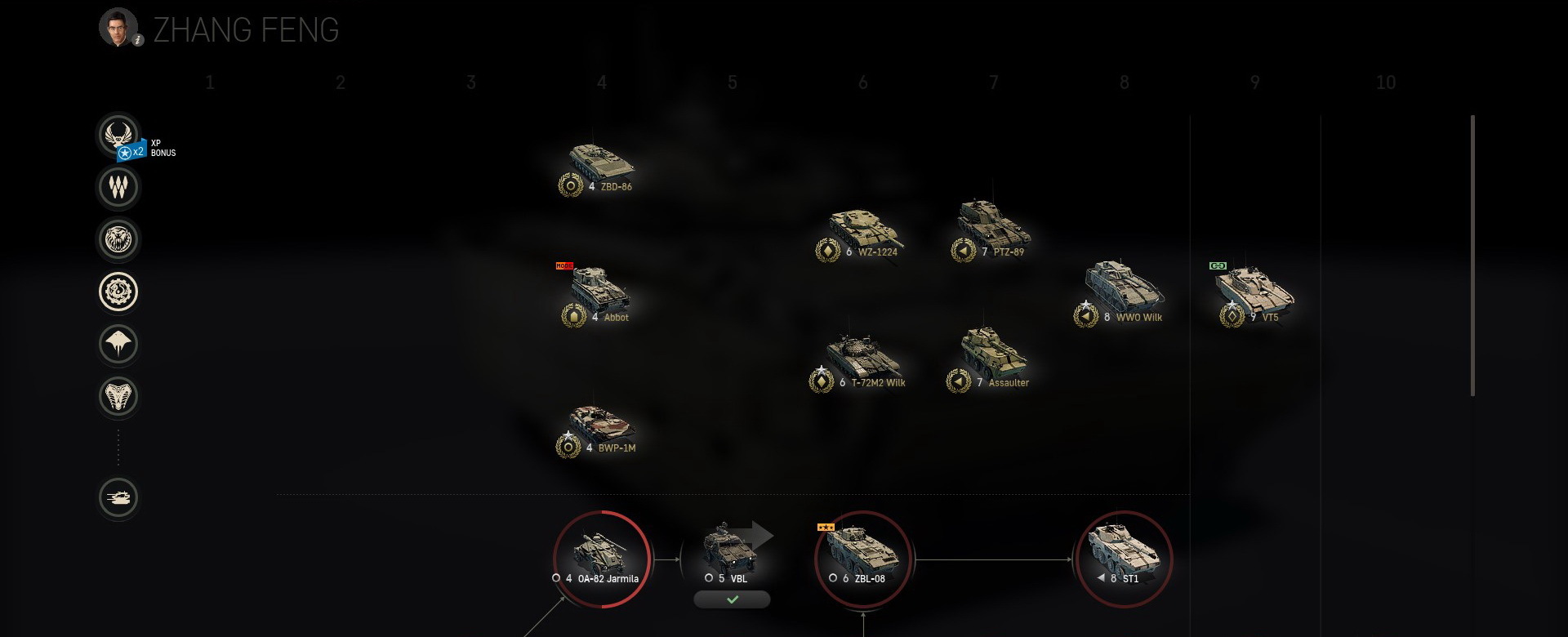Select the cobra emblem dealer icon
Image resolution: width=1568 pixels, height=637 pixels.
[118, 396]
